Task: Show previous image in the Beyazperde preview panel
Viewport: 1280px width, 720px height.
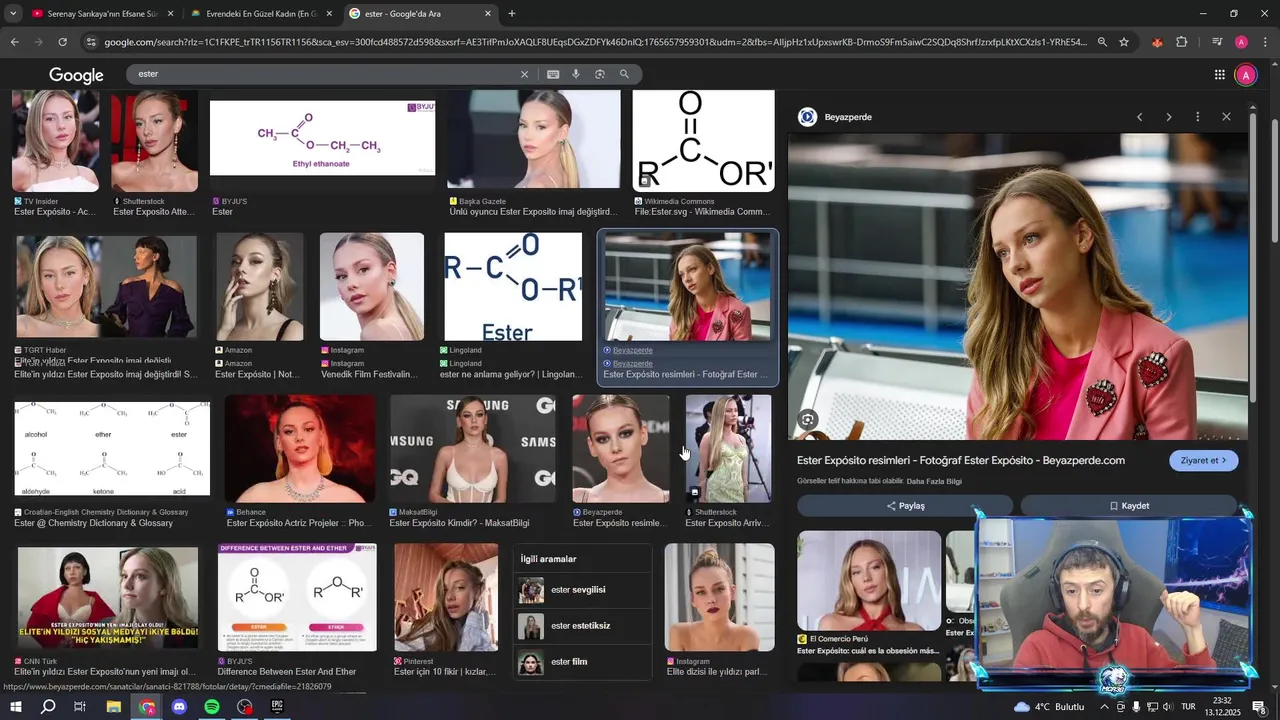Action: point(1139,117)
